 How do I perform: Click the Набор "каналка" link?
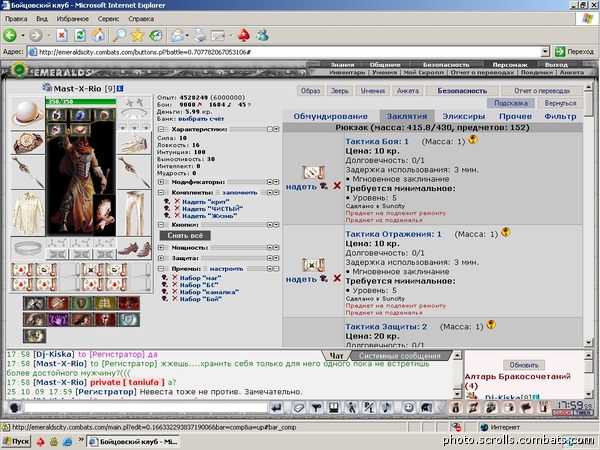click(209, 292)
